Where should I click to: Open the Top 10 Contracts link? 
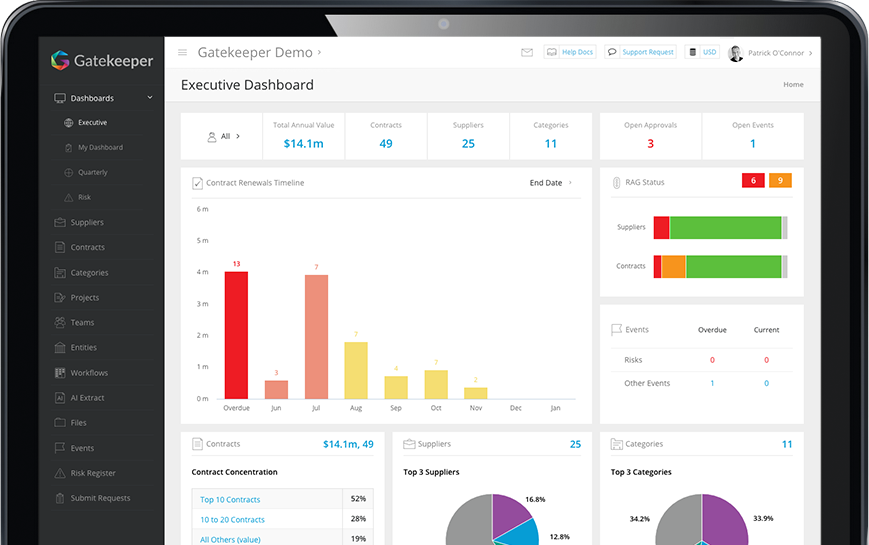tap(230, 499)
